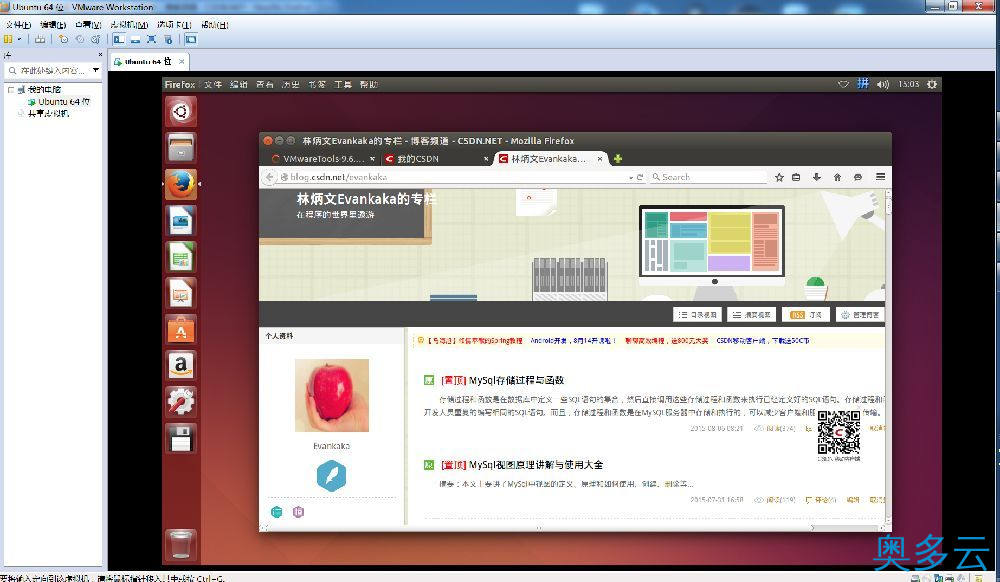The width and height of the screenshot is (1000, 582).
Task: Switch the blog to 摘要视图 summary view
Action: click(x=751, y=314)
